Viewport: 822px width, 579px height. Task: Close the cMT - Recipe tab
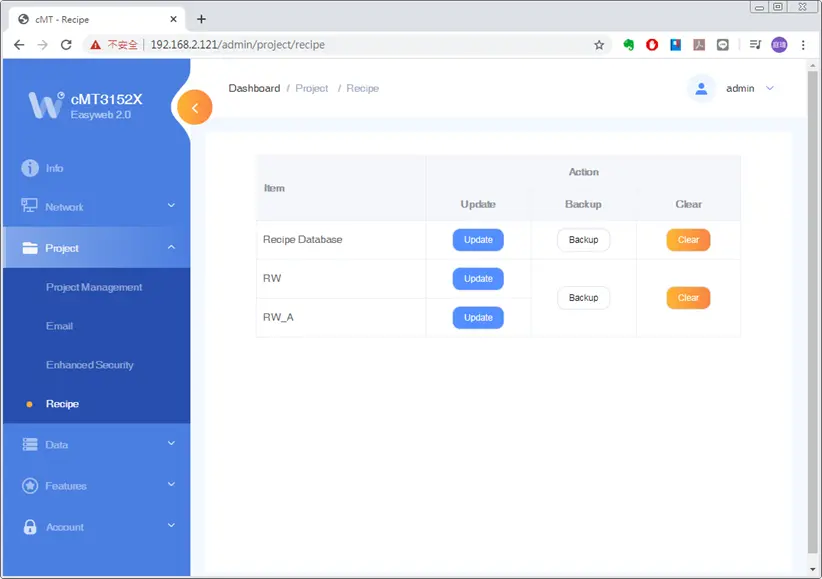tap(174, 19)
